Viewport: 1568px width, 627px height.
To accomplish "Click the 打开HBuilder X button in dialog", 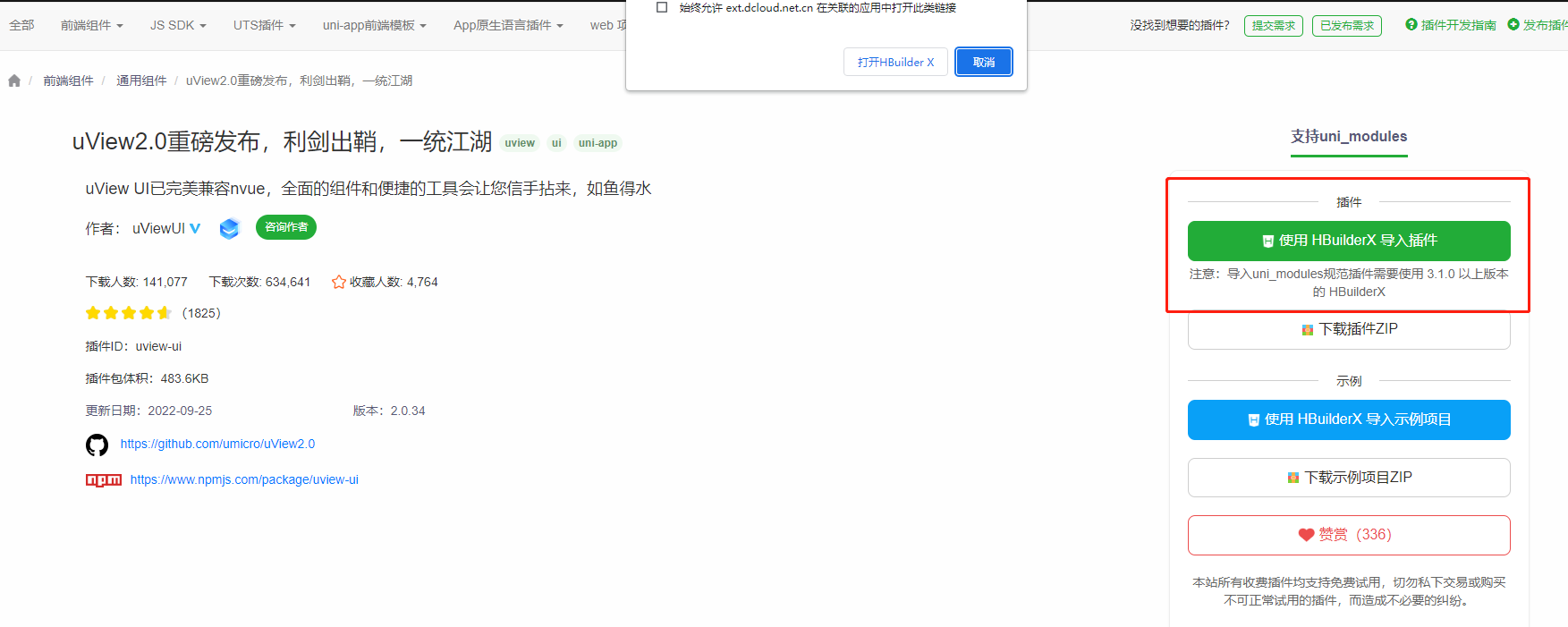I will click(x=895, y=62).
